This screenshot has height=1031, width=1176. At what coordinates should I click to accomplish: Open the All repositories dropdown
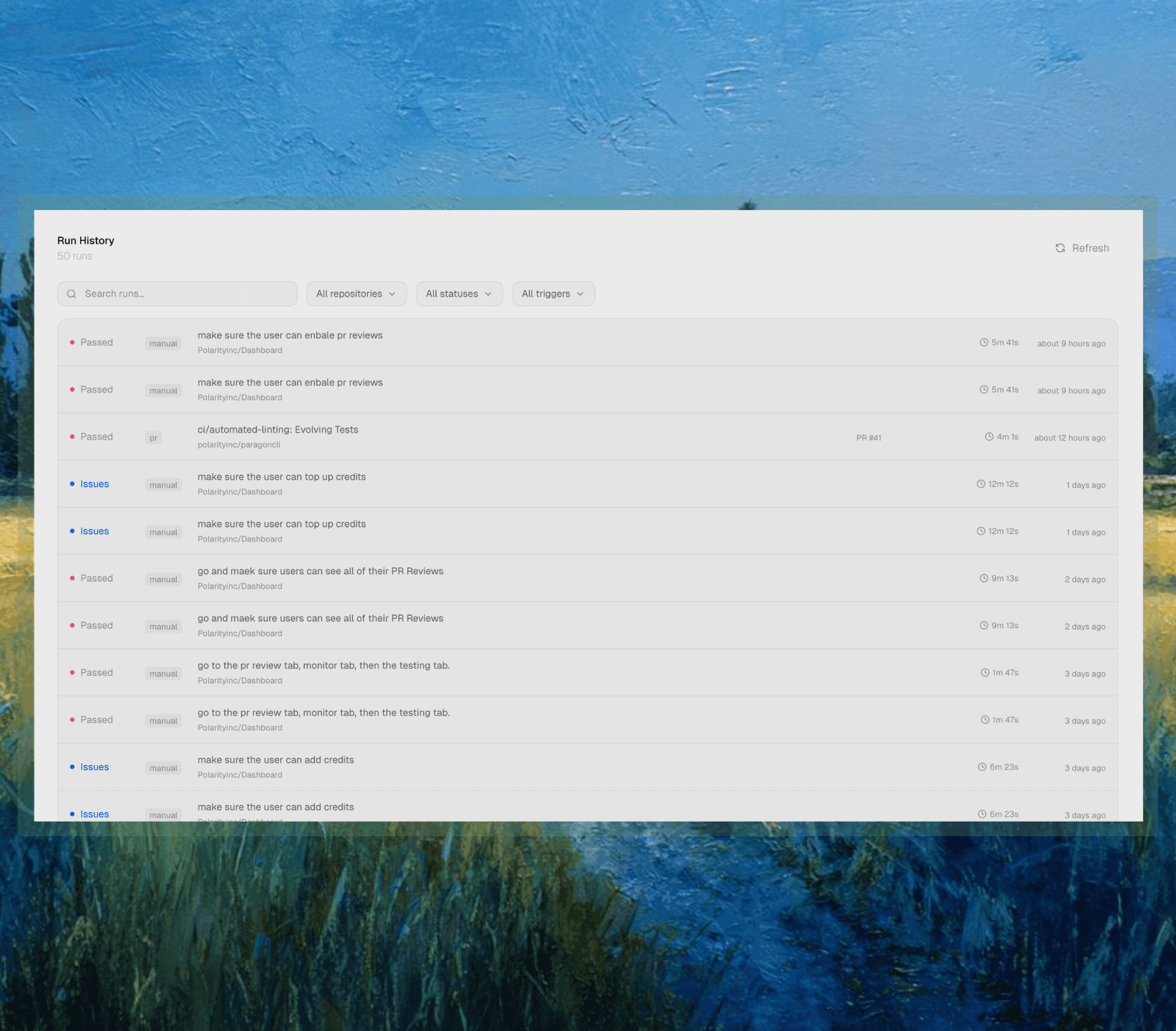356,293
